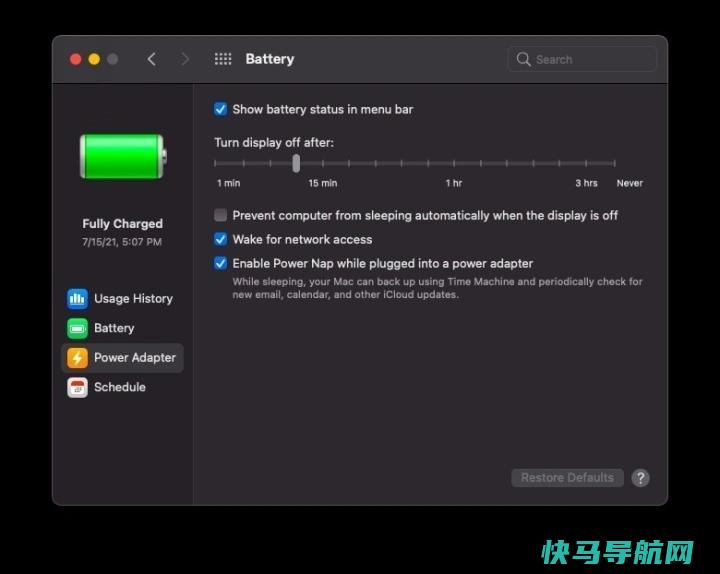
Task: Open the Schedule calendar icon
Action: tap(77, 387)
